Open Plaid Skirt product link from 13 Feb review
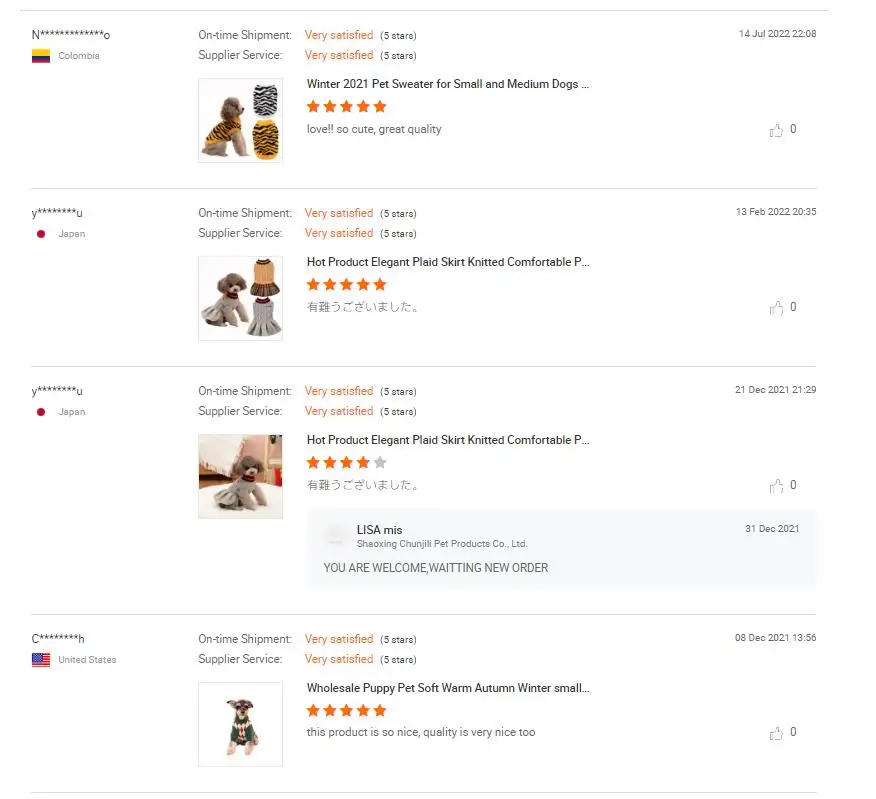Screen dimensions: 876x799 pyautogui.click(x=447, y=262)
